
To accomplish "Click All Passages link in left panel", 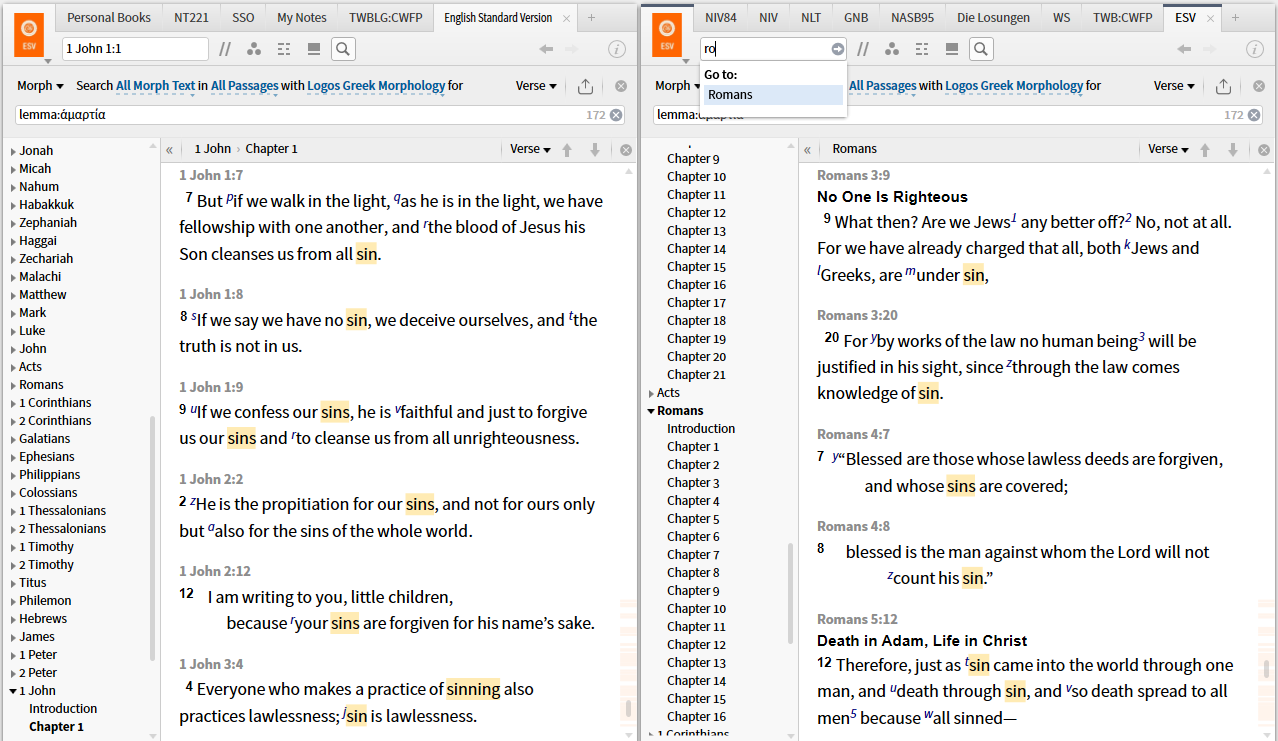I will (x=245, y=86).
